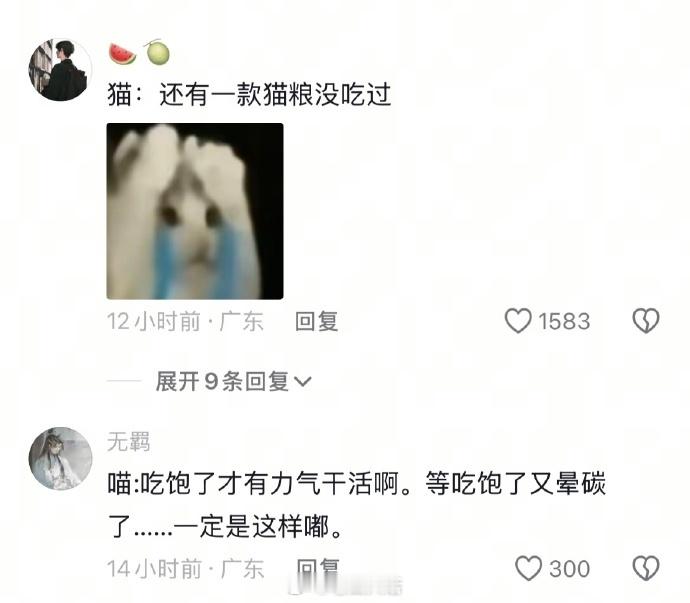Like the crying cat comment with 1583 likes
Viewport: 690px width, 603px height.
(x=518, y=321)
